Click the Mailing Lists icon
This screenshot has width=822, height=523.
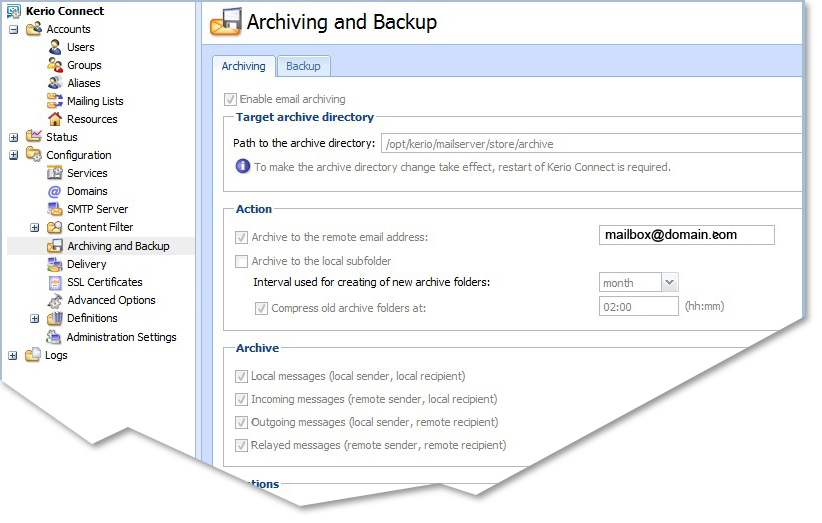point(55,101)
